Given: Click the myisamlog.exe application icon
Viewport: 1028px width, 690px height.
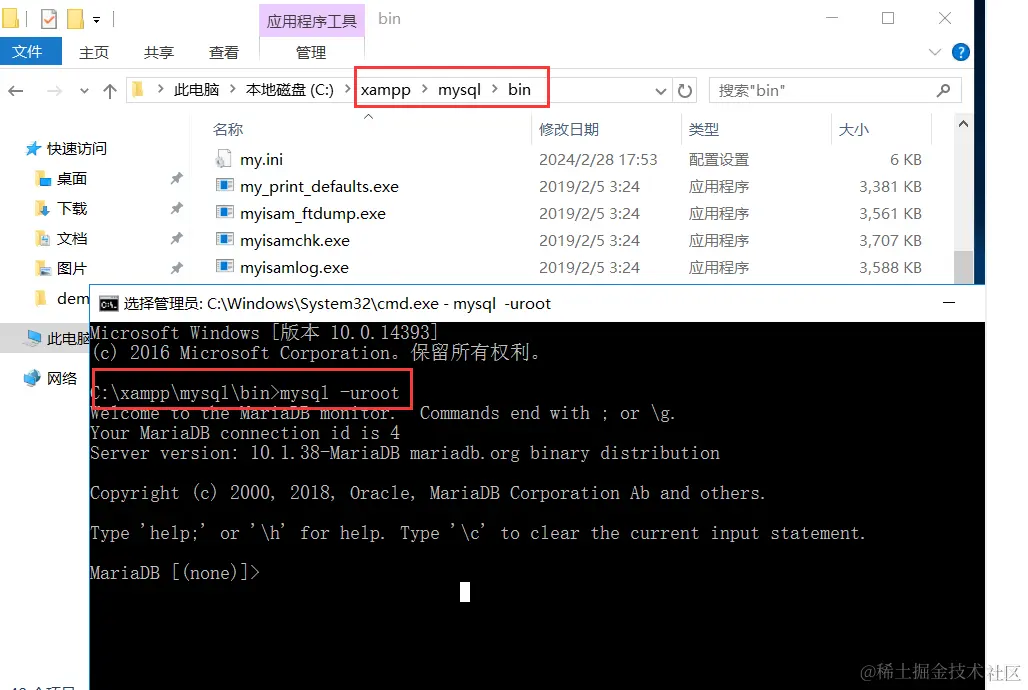Looking at the screenshot, I should coord(224,266).
